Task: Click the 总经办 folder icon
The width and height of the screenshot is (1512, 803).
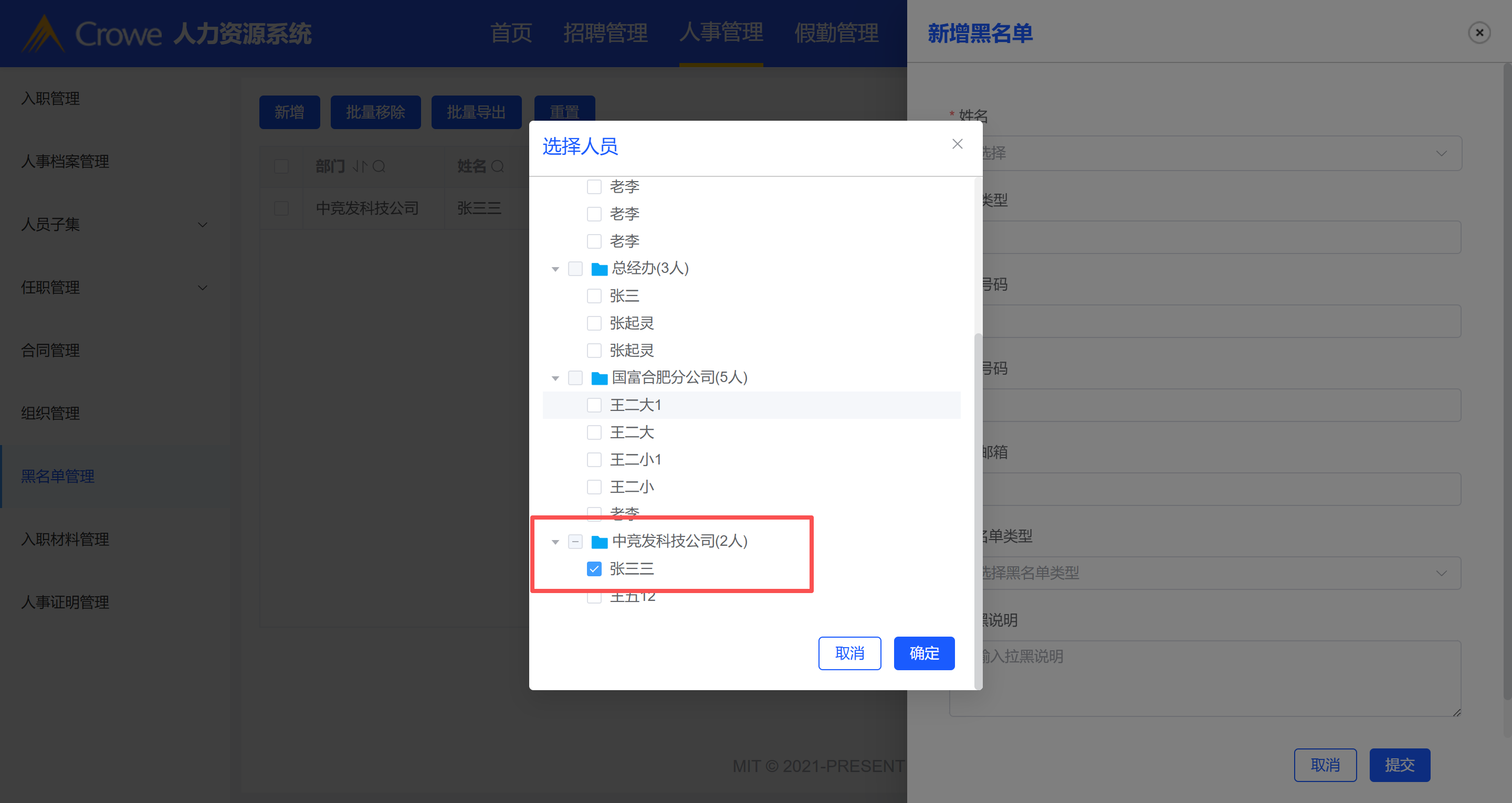Action: coord(598,269)
